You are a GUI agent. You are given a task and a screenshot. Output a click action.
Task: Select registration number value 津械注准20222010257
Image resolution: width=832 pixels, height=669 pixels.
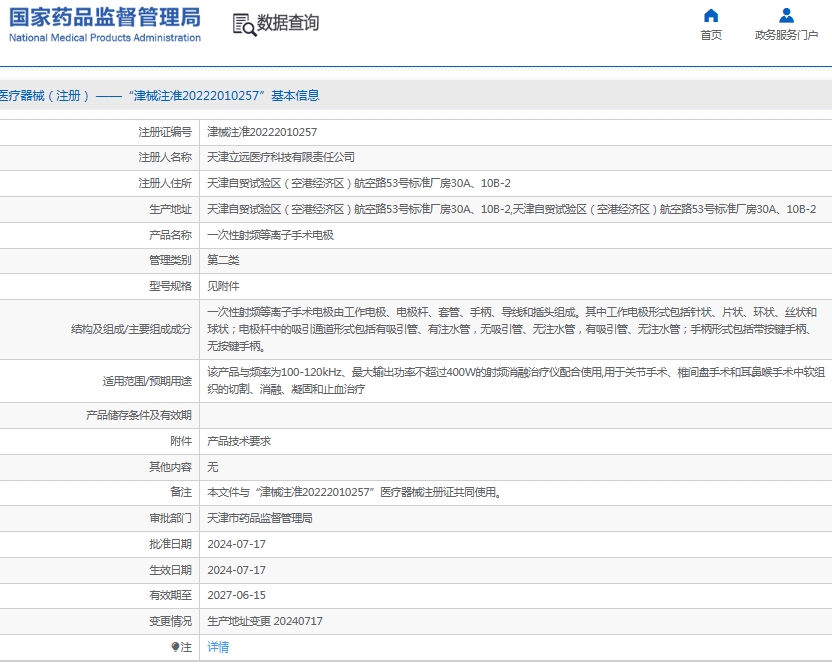262,132
